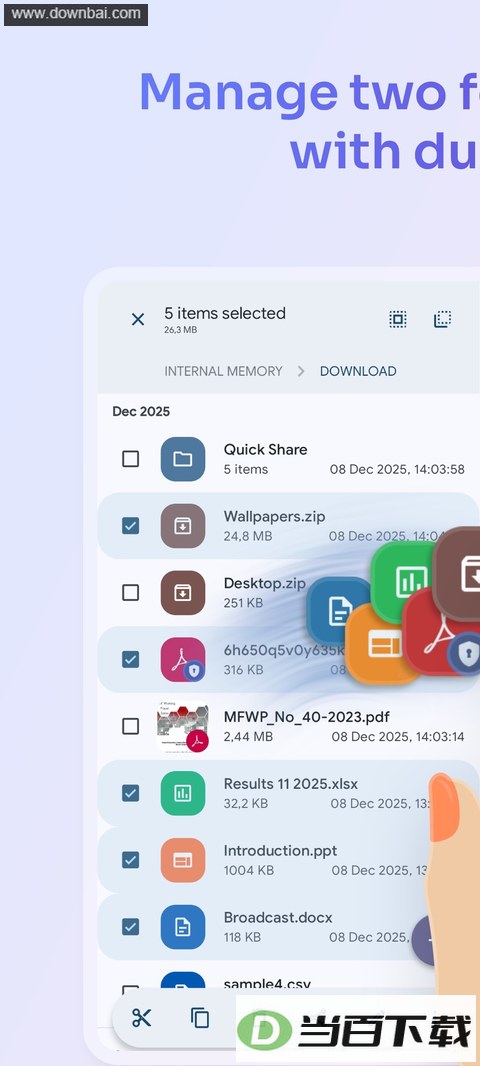This screenshot has width=480, height=1066.
Task: Tap the 5 items selected title
Action: point(224,313)
